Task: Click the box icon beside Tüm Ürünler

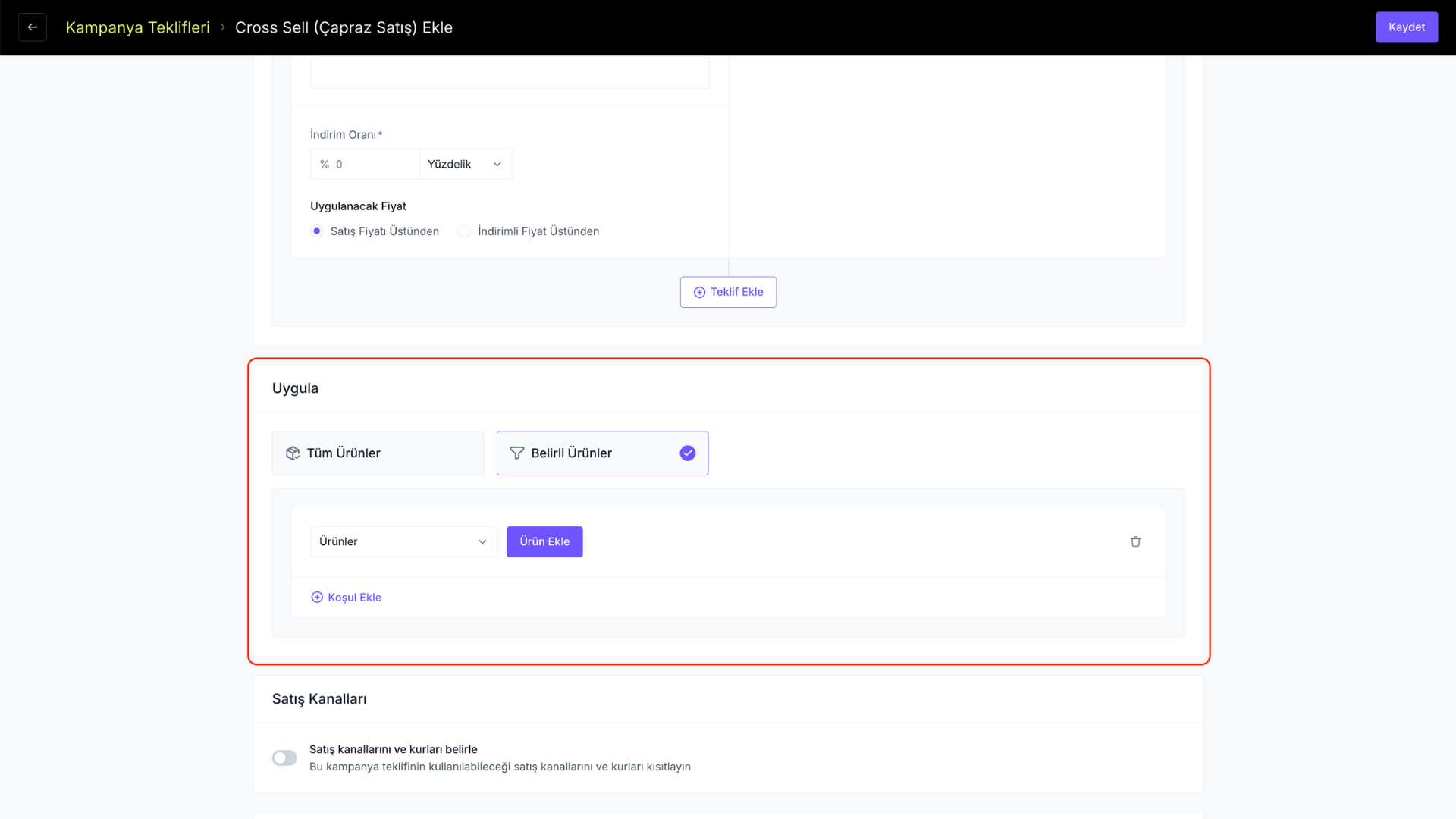Action: click(293, 453)
